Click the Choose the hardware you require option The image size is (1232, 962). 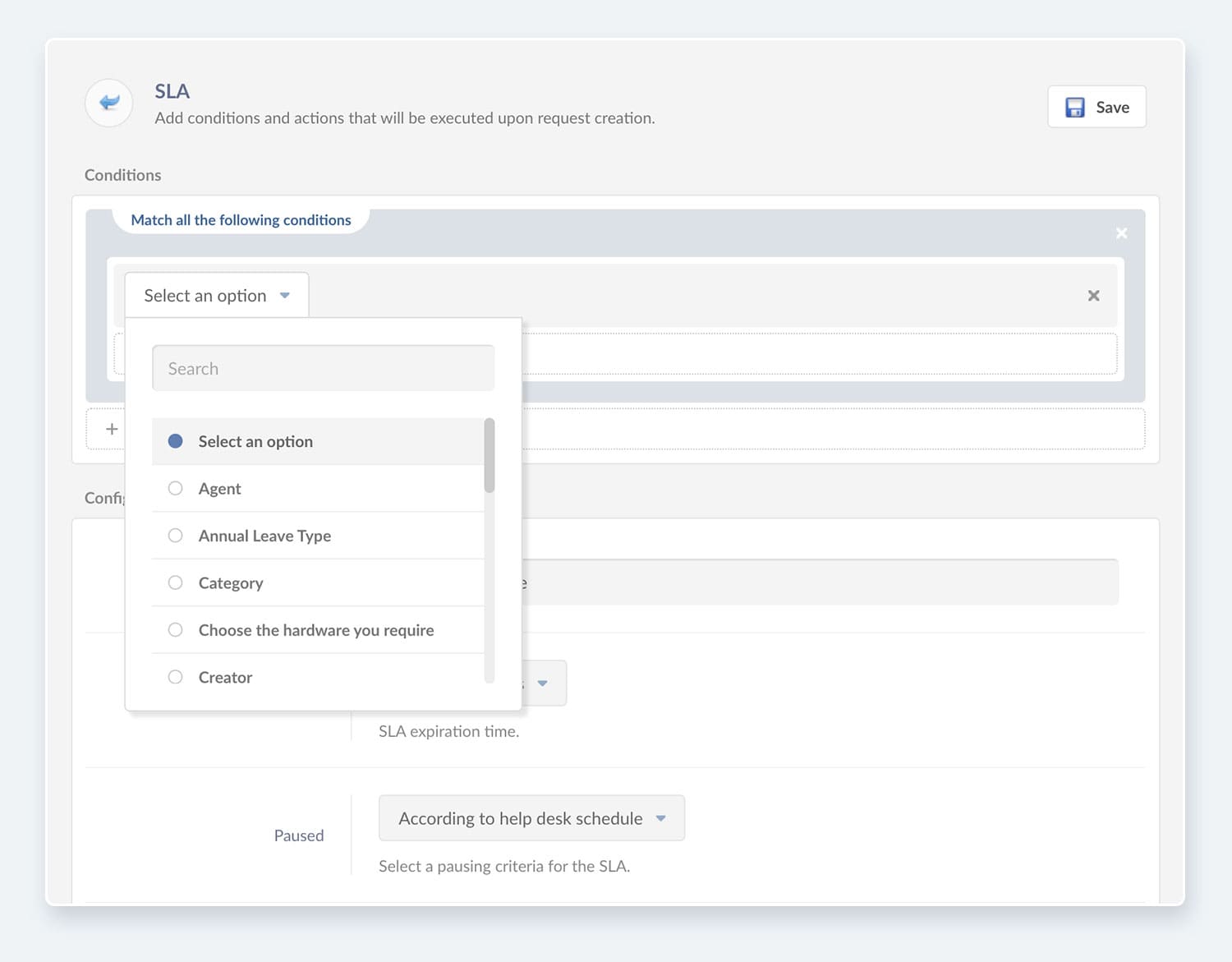(x=315, y=629)
